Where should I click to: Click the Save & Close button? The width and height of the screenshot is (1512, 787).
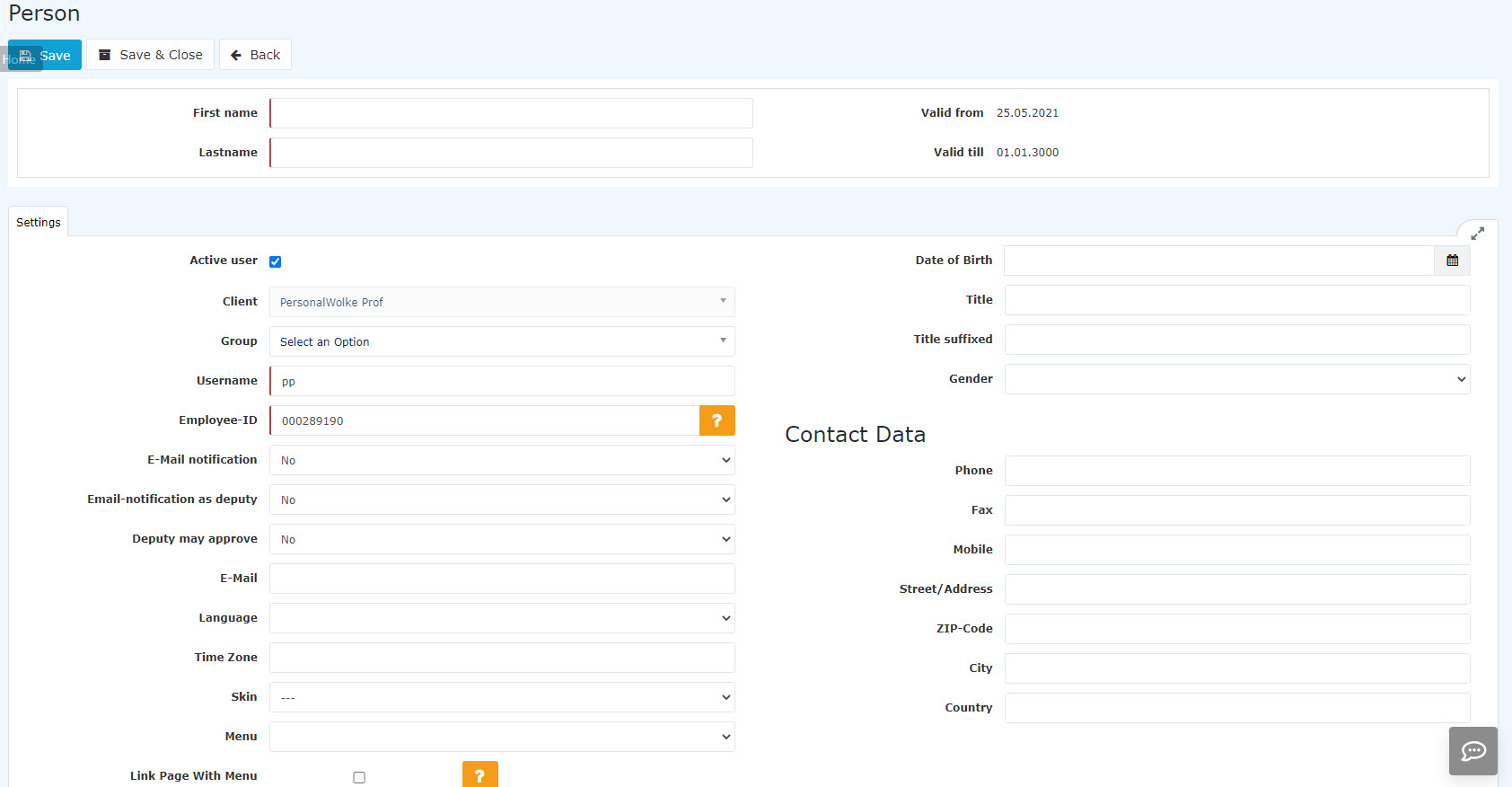click(150, 55)
